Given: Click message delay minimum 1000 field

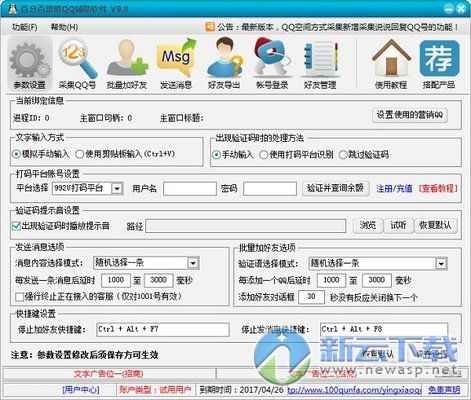Looking at the screenshot, I should pos(116,280).
